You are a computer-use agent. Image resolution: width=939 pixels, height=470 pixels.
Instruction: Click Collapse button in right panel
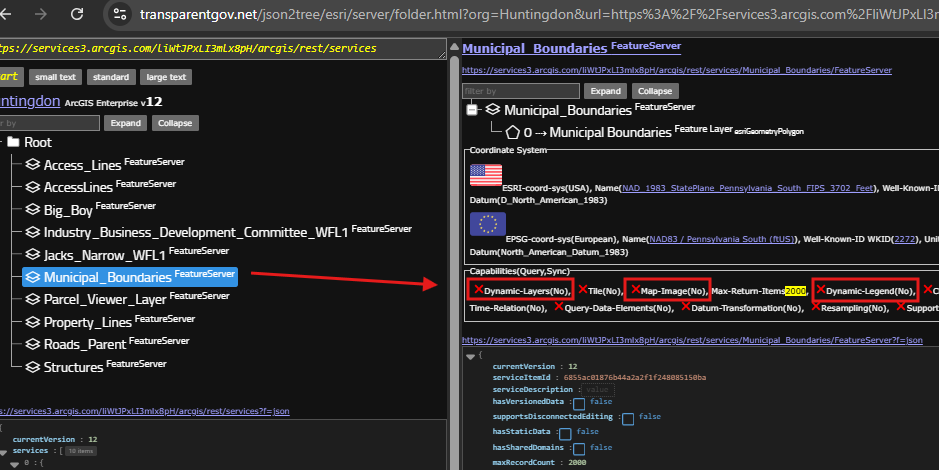pos(655,91)
